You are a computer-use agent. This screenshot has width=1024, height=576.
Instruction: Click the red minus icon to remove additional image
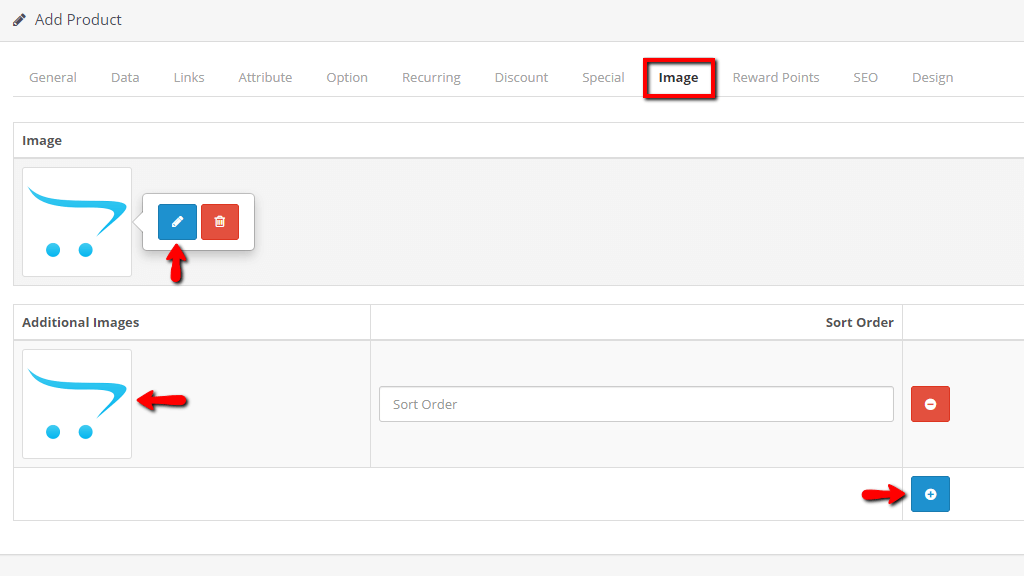pos(930,404)
